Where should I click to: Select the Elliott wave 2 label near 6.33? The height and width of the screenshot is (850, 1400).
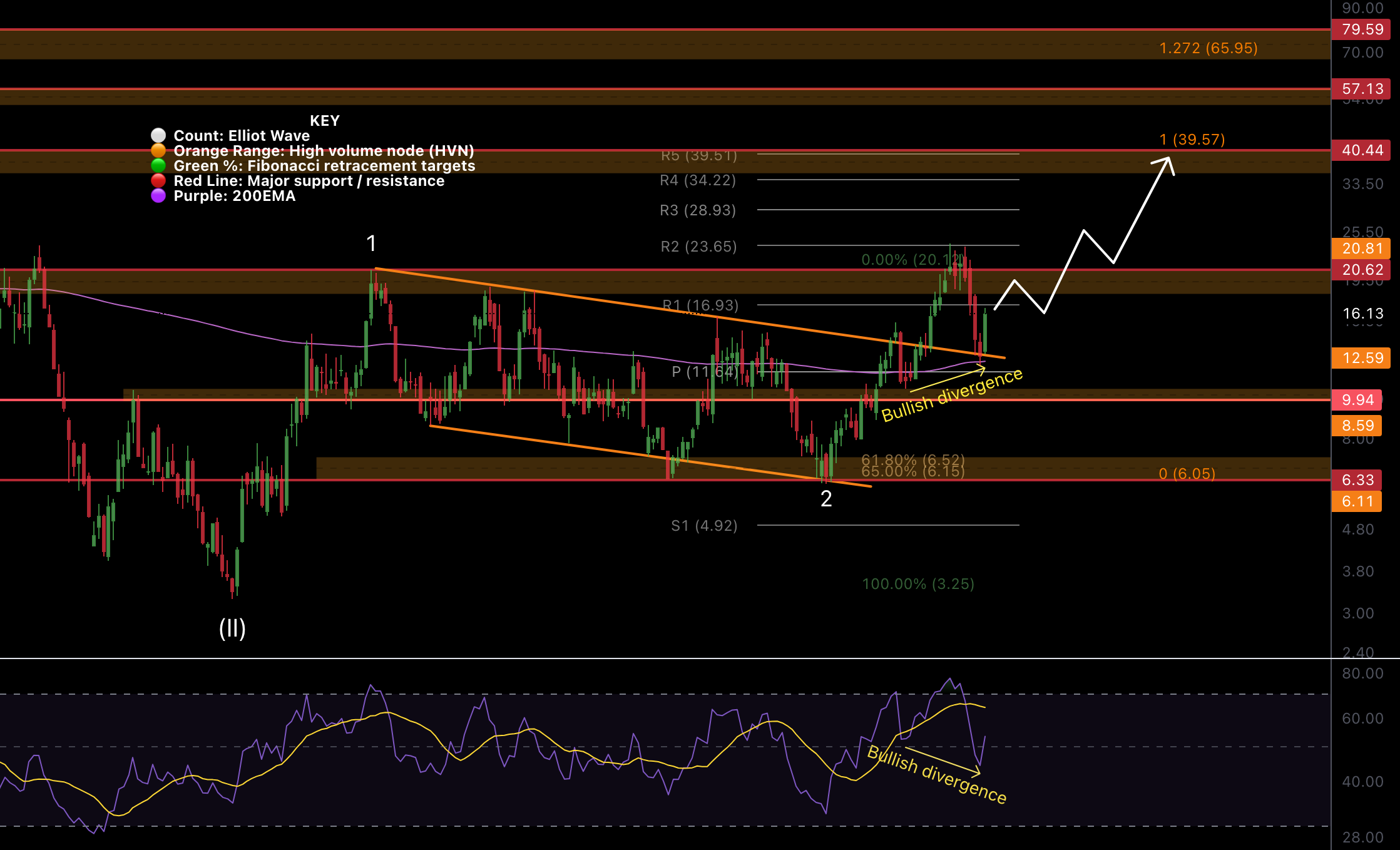[827, 498]
